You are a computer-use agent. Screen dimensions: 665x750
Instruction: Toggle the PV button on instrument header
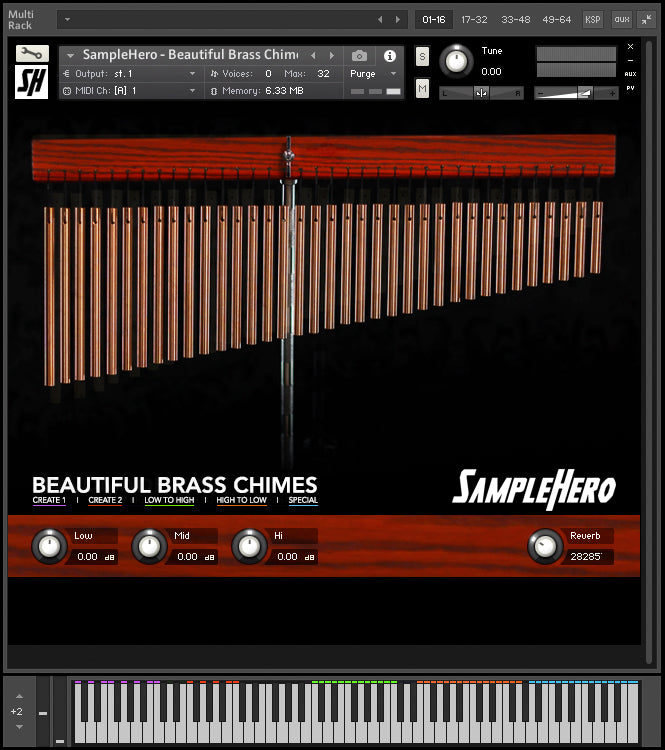630,88
